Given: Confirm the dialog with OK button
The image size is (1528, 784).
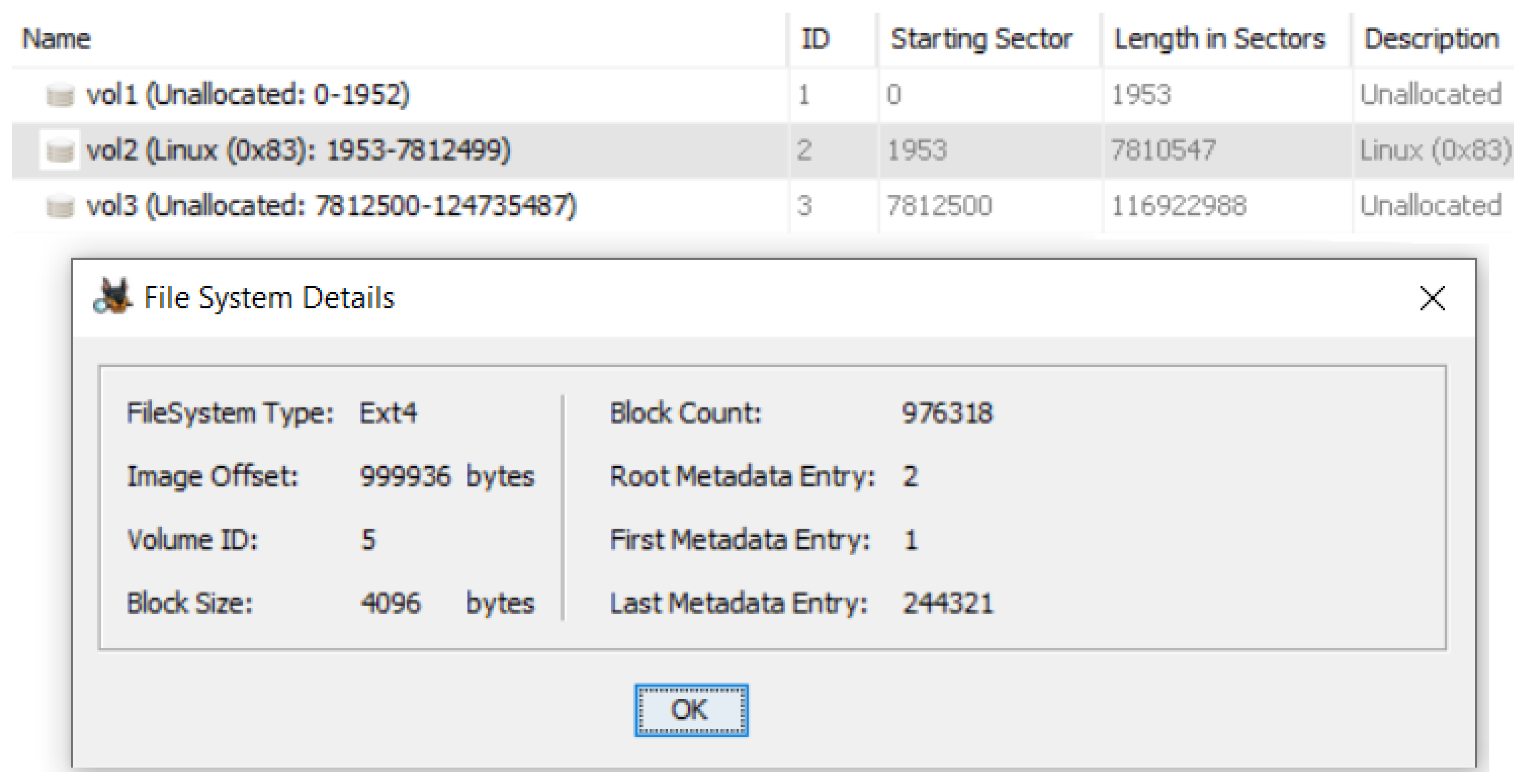Looking at the screenshot, I should pyautogui.click(x=691, y=710).
